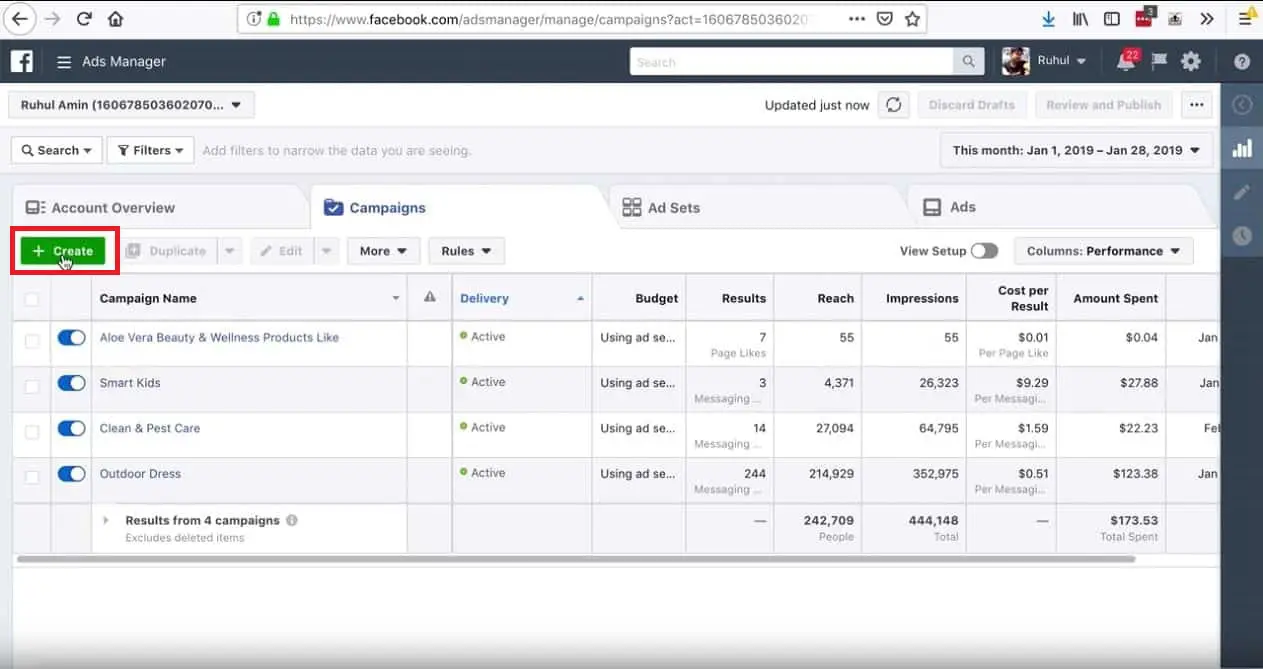Screen dimensions: 1263x669
Task: Open the settings gear icon in header
Action: point(1190,61)
